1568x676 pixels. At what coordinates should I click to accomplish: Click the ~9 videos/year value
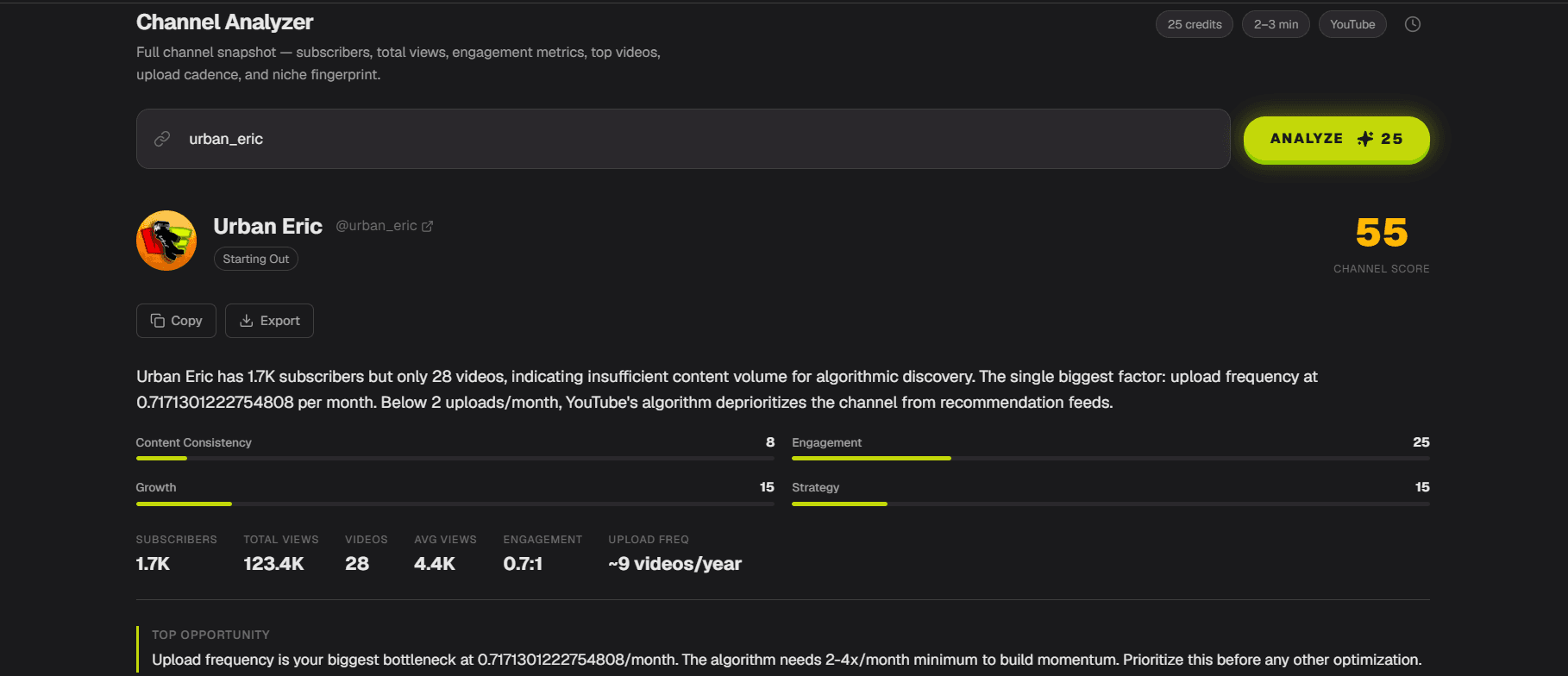pos(674,564)
